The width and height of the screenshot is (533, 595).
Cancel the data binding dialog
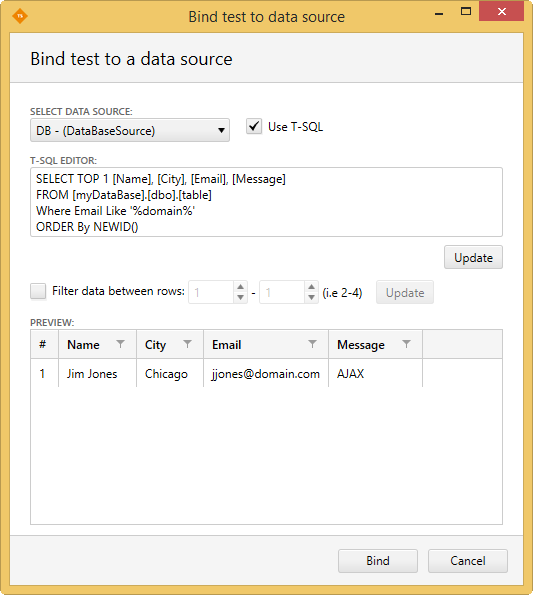(x=468, y=561)
